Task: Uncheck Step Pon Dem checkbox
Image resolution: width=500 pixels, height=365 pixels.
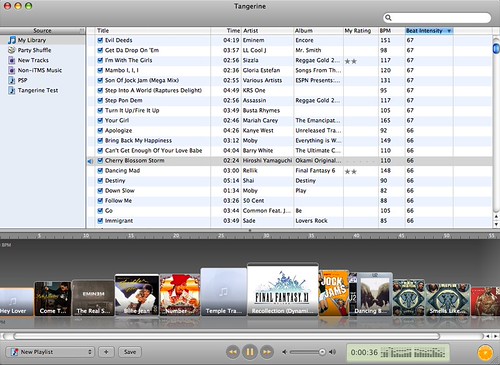Action: (100, 100)
